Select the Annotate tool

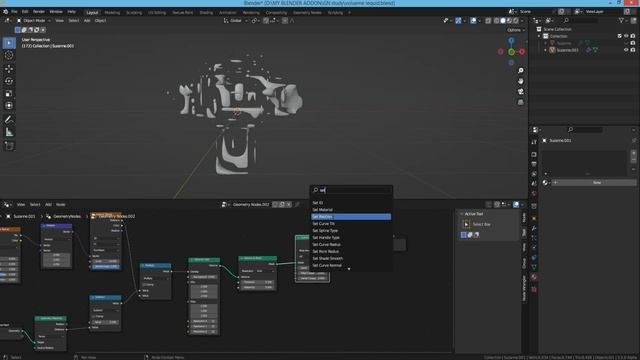tap(9, 120)
